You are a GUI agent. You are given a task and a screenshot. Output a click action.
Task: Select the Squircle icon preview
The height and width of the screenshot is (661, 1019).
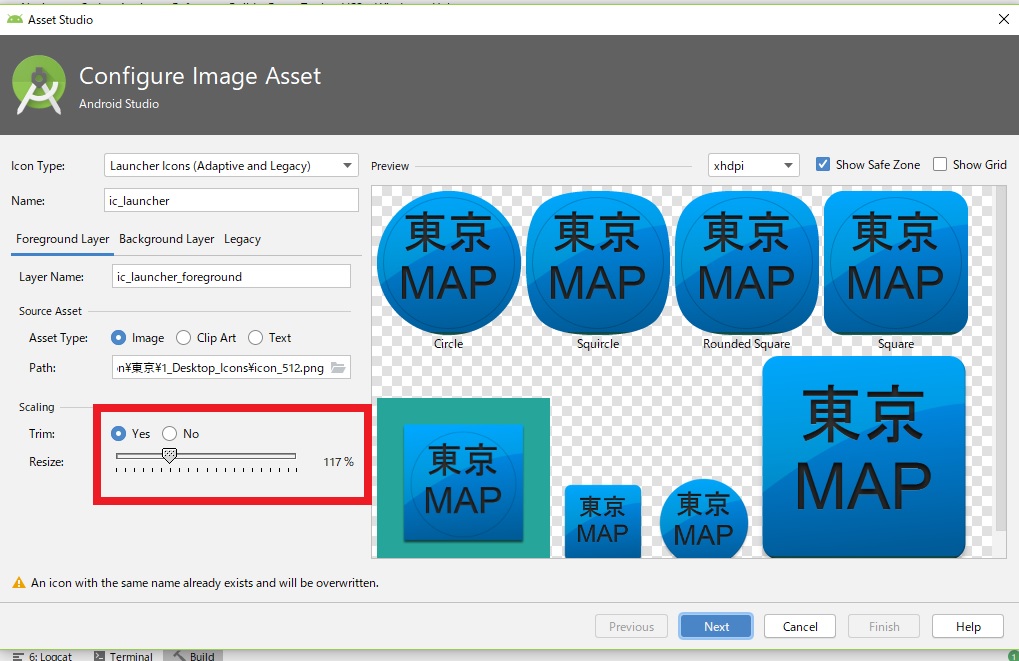click(597, 262)
